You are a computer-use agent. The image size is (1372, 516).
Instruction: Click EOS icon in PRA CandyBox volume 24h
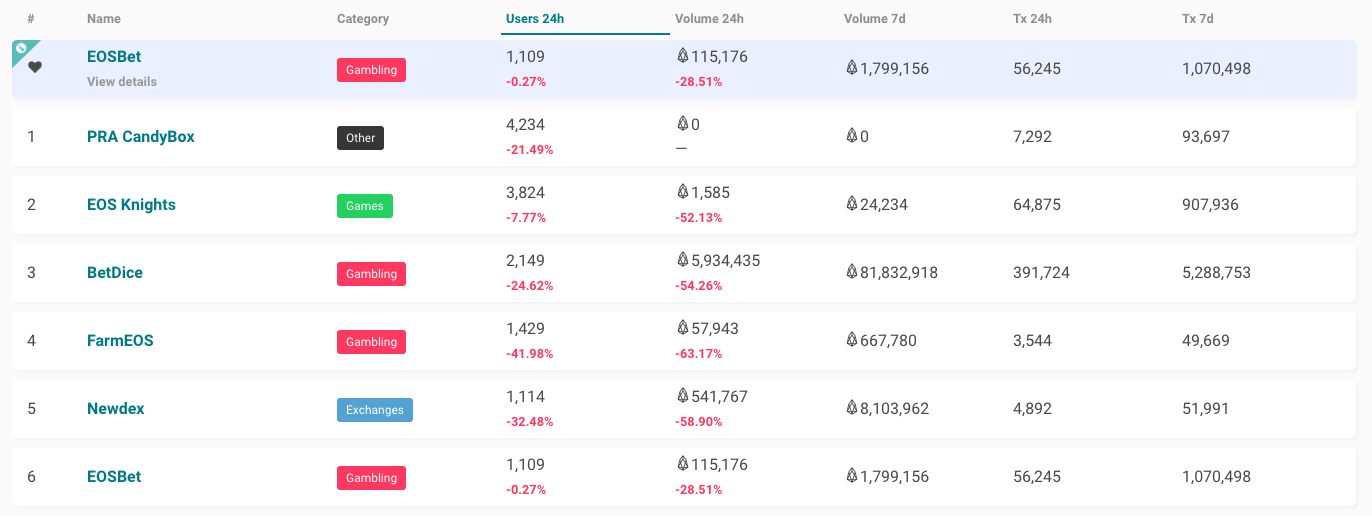point(683,124)
